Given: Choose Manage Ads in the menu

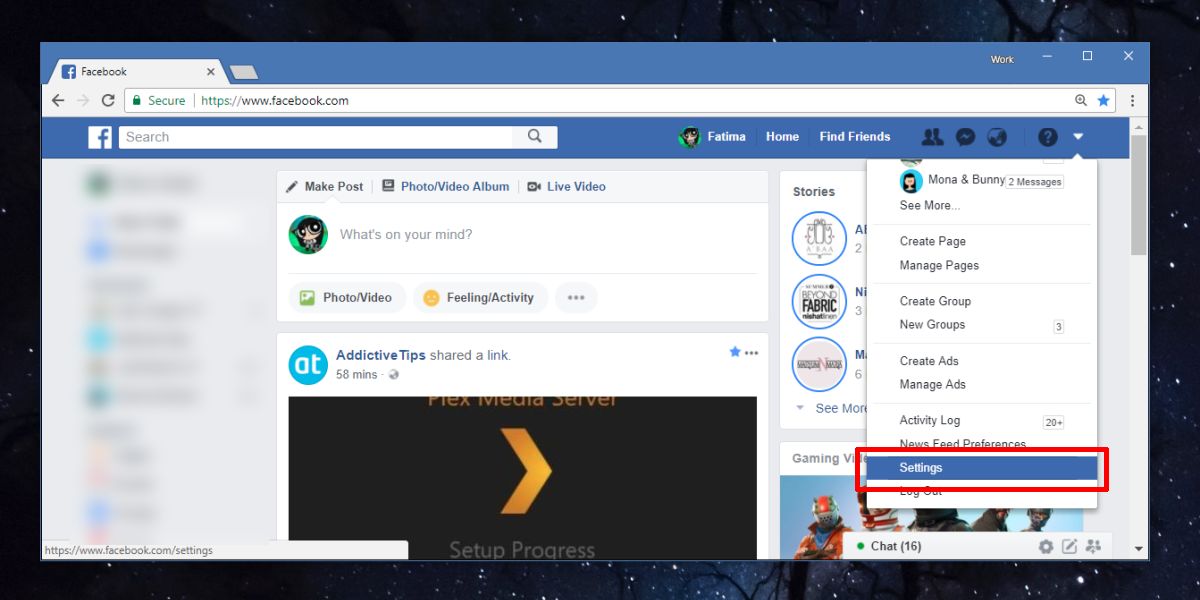Looking at the screenshot, I should (x=933, y=384).
